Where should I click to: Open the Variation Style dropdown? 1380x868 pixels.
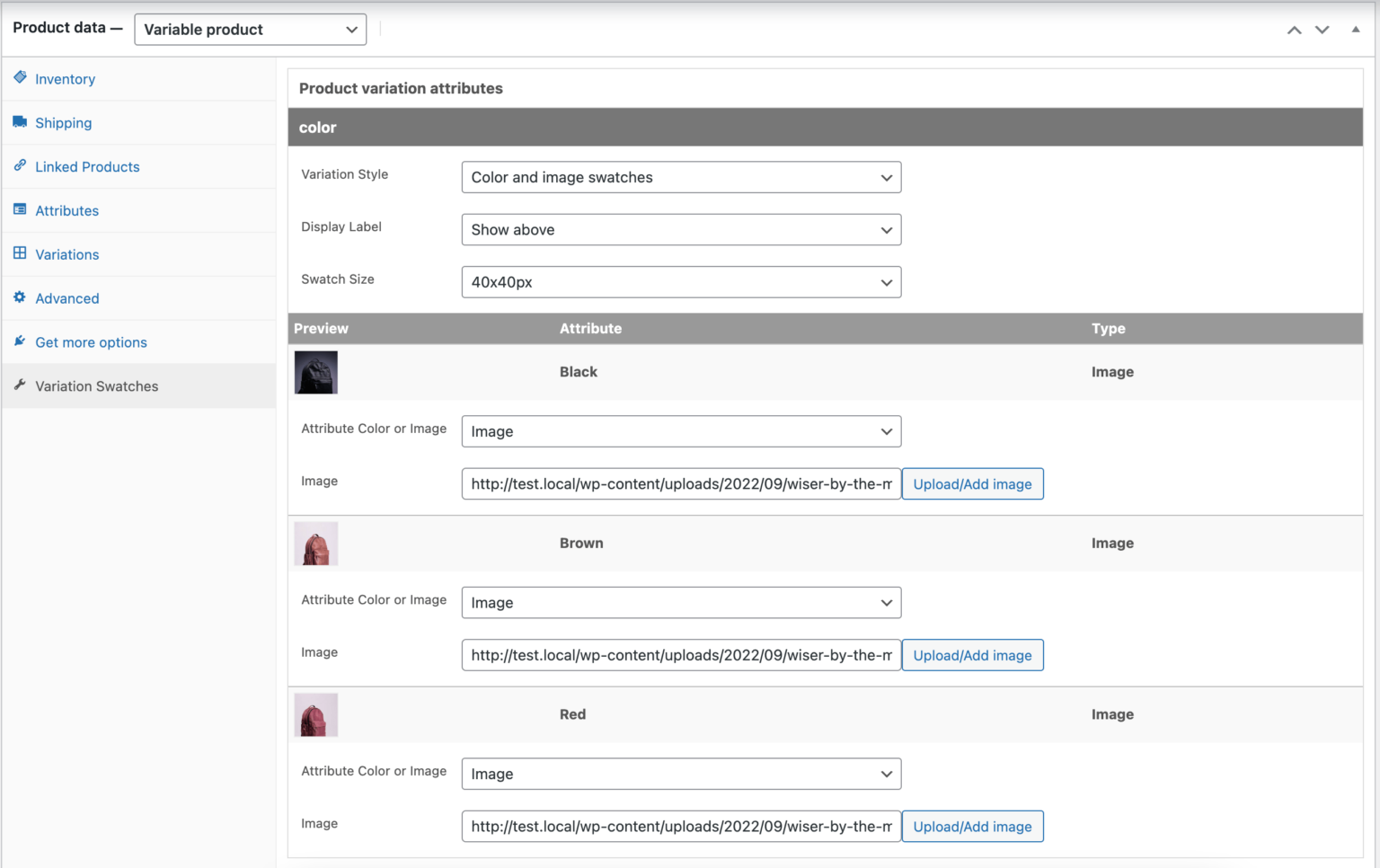[x=681, y=178]
